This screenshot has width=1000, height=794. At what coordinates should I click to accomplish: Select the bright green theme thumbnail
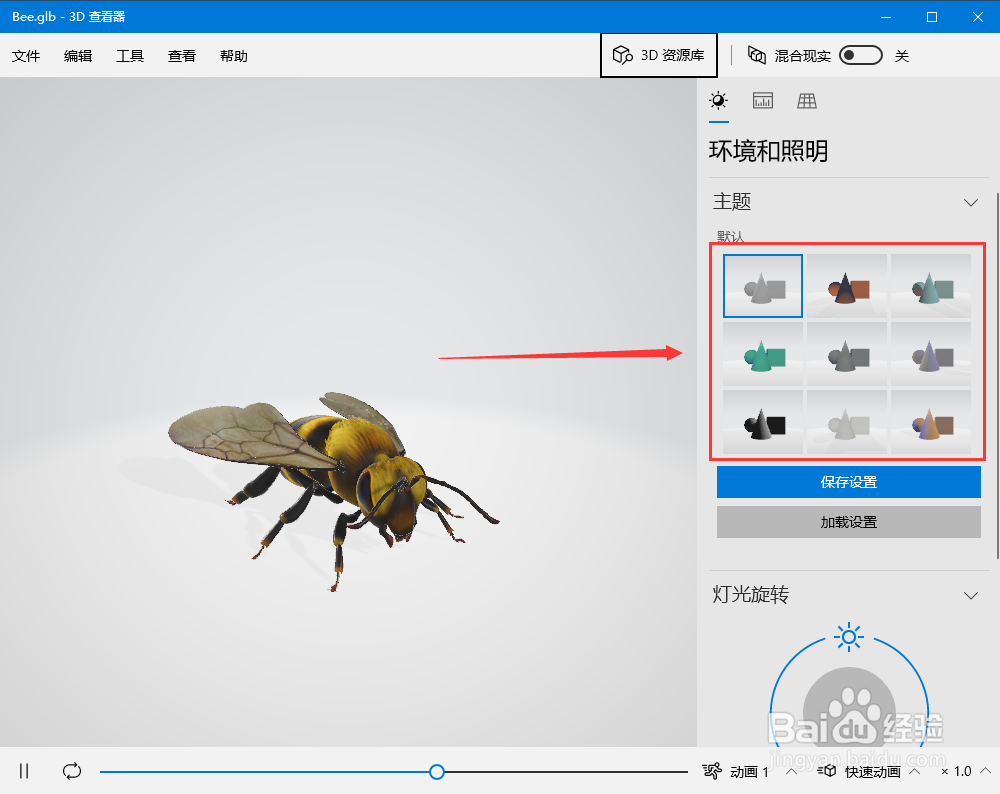[x=763, y=354]
